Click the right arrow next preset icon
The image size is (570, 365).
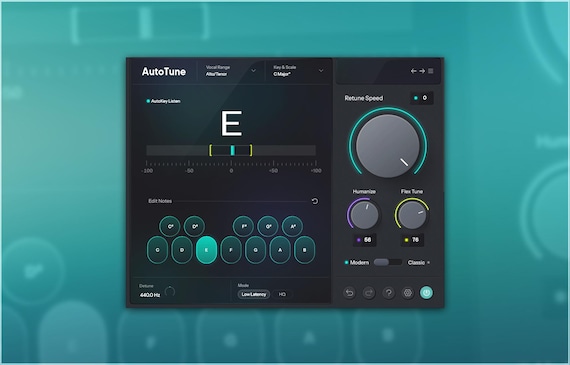pos(422,71)
